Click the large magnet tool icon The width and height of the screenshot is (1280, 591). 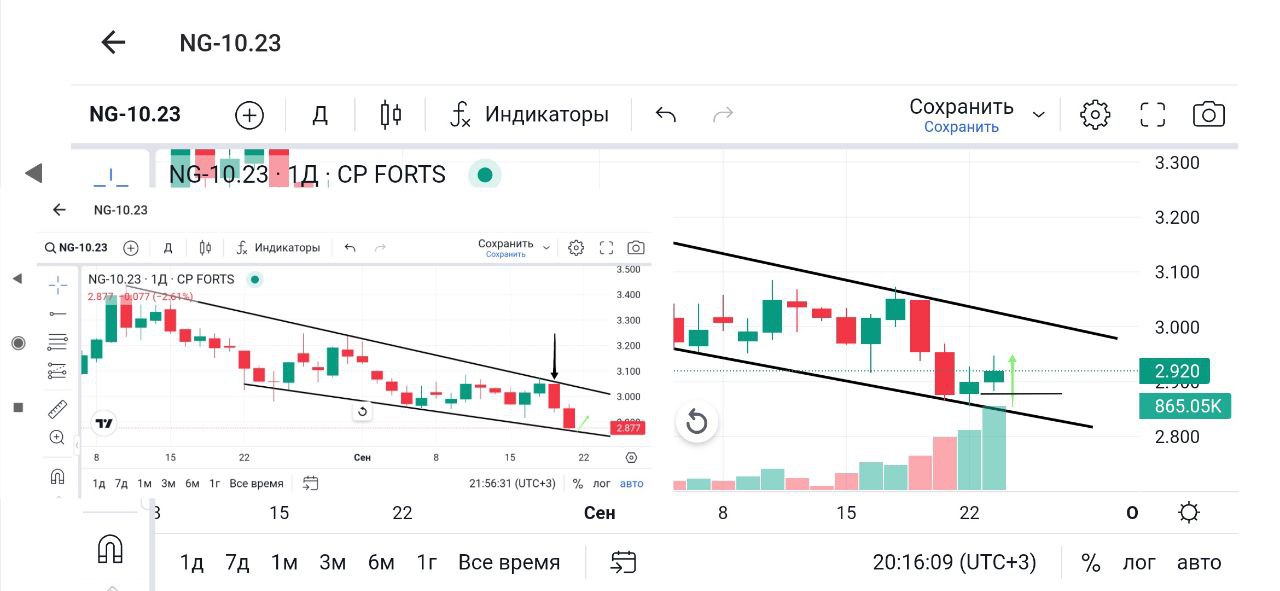tap(110, 548)
